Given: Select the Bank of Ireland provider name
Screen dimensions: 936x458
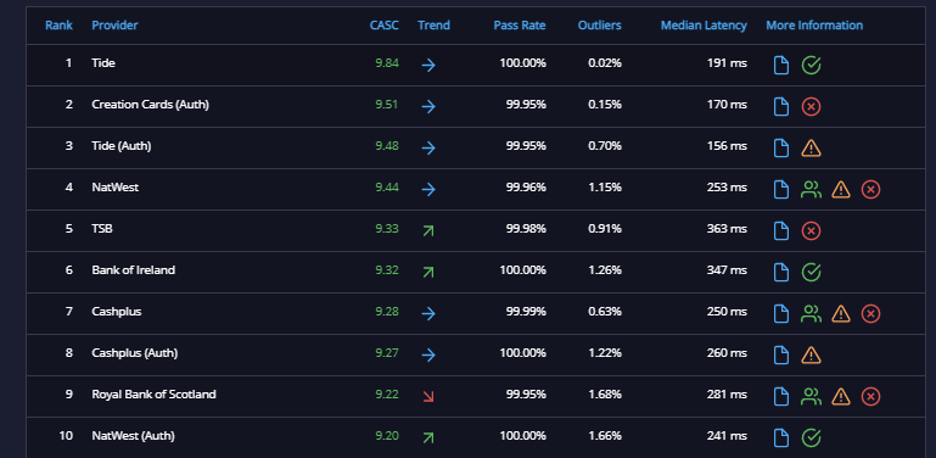Looking at the screenshot, I should coord(133,270).
